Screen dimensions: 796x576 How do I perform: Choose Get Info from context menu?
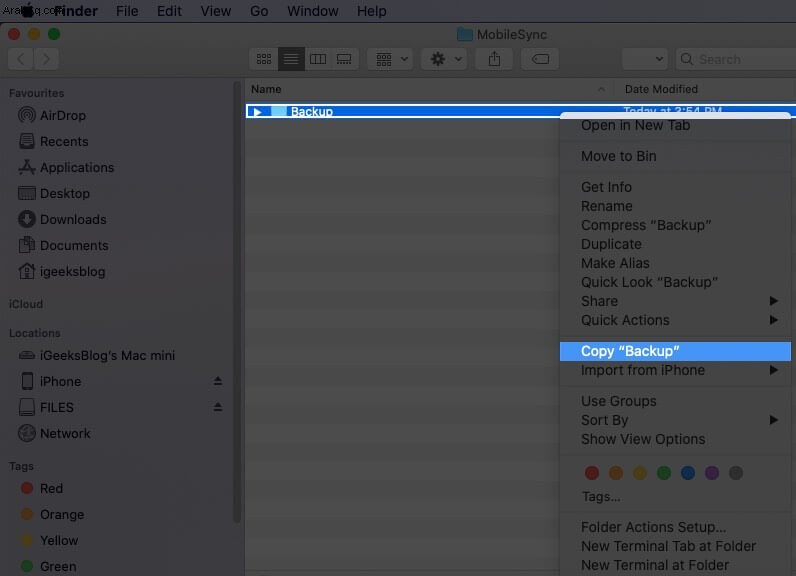pos(675,187)
